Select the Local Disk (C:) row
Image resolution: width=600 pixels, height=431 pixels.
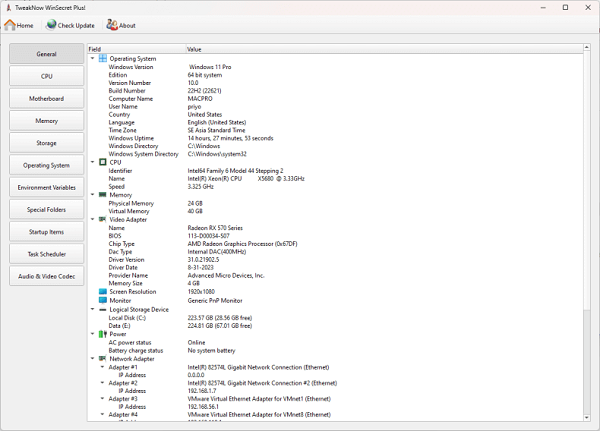335,318
